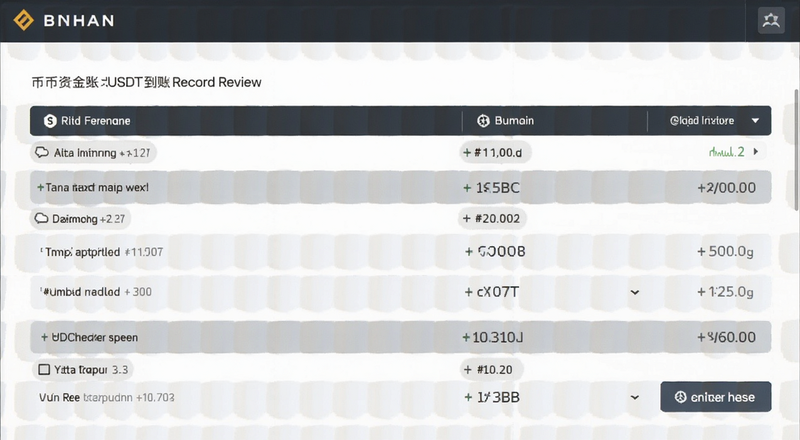The height and width of the screenshot is (440, 800).
Task: Expand the chevron in the 1'3BB row
Action: click(635, 397)
